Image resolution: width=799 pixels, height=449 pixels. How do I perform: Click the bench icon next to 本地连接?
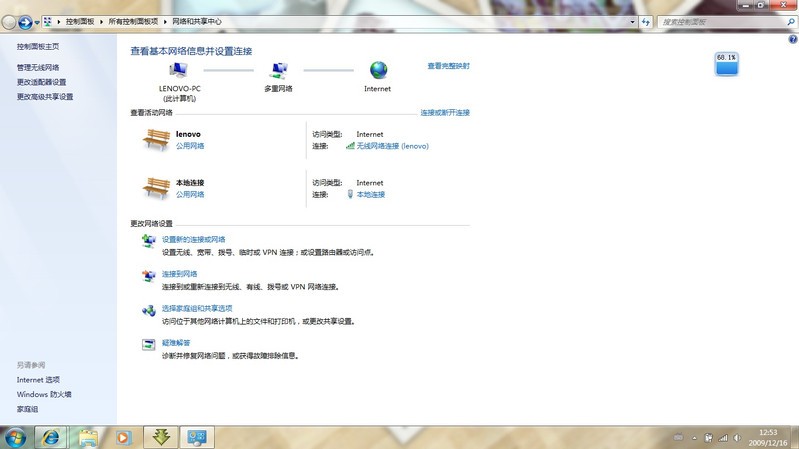156,188
